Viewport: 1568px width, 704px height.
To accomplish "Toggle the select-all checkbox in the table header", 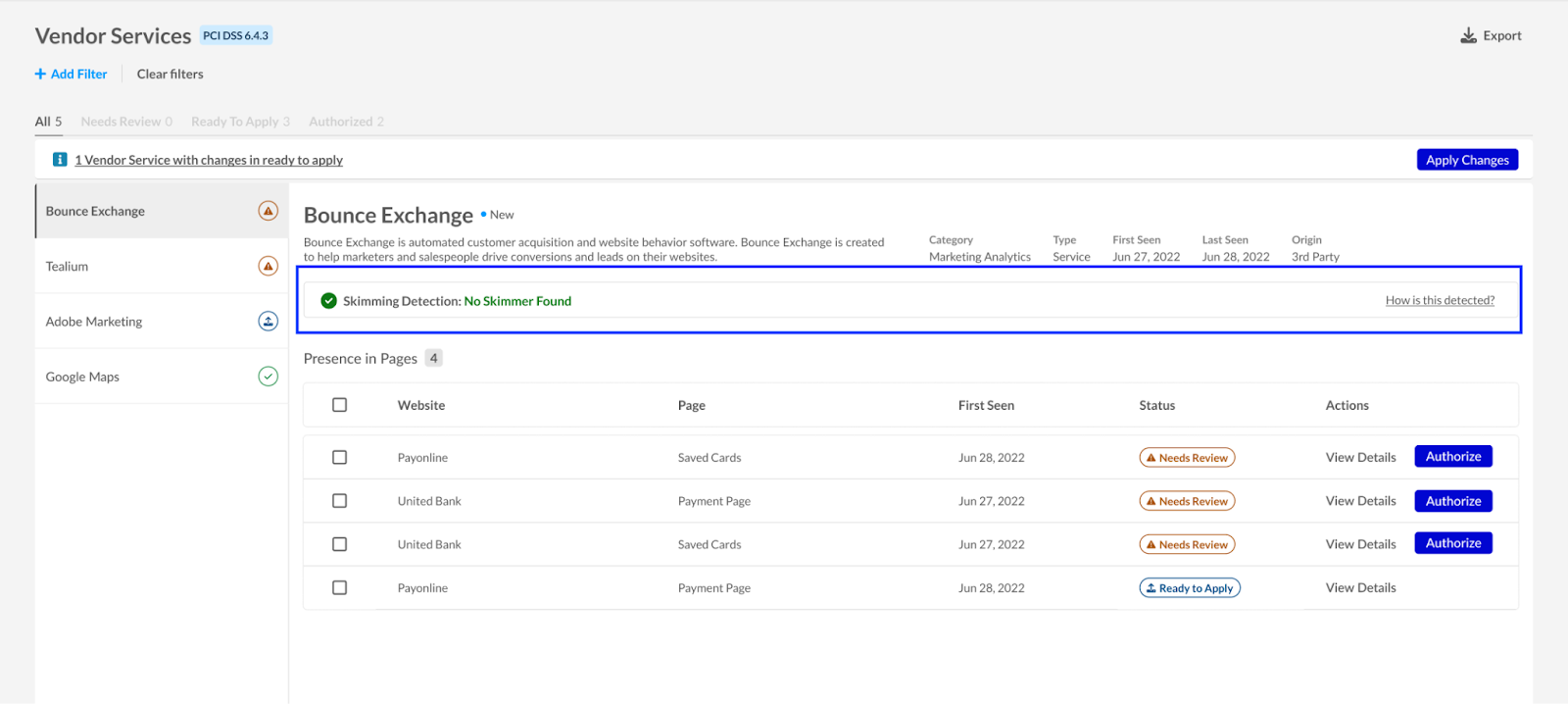I will point(339,405).
